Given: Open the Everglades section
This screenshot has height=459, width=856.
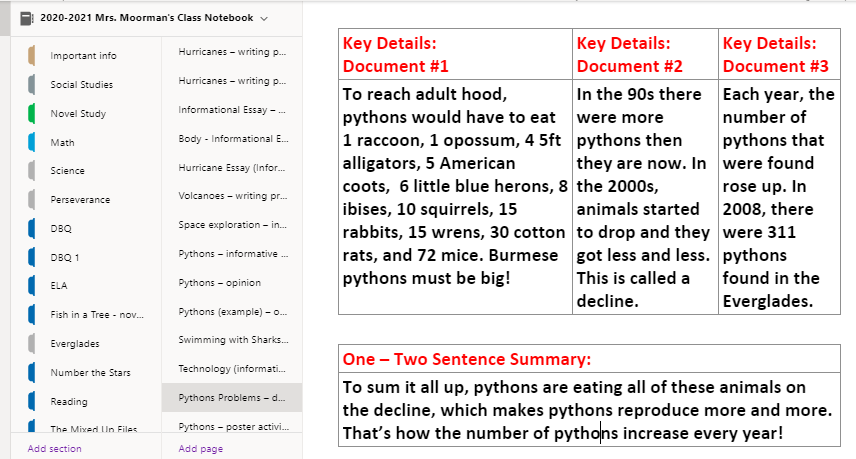Looking at the screenshot, I should pos(75,344).
